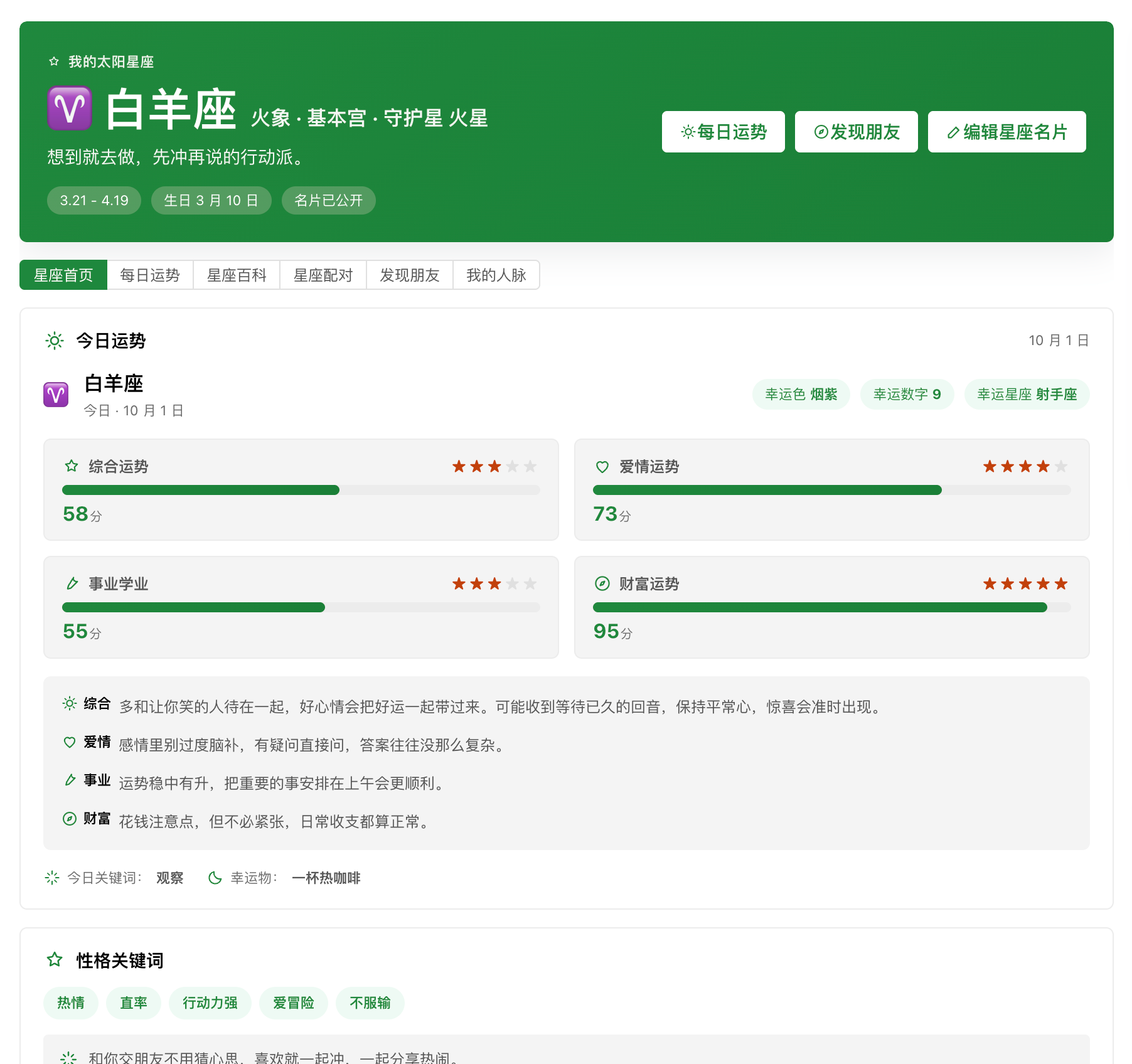The image size is (1132, 1064).
Task: Click star icon beside 综合运势
Action: (x=72, y=466)
